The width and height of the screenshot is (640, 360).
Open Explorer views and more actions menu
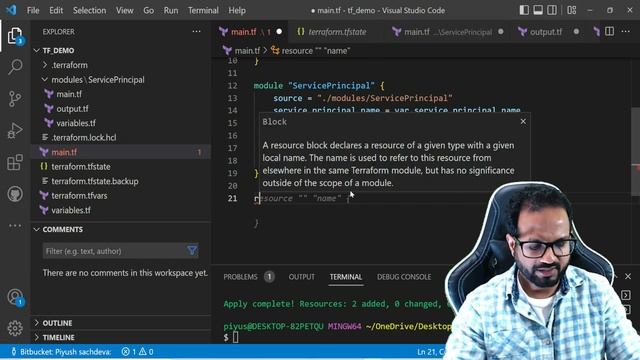pyautogui.click(x=196, y=31)
